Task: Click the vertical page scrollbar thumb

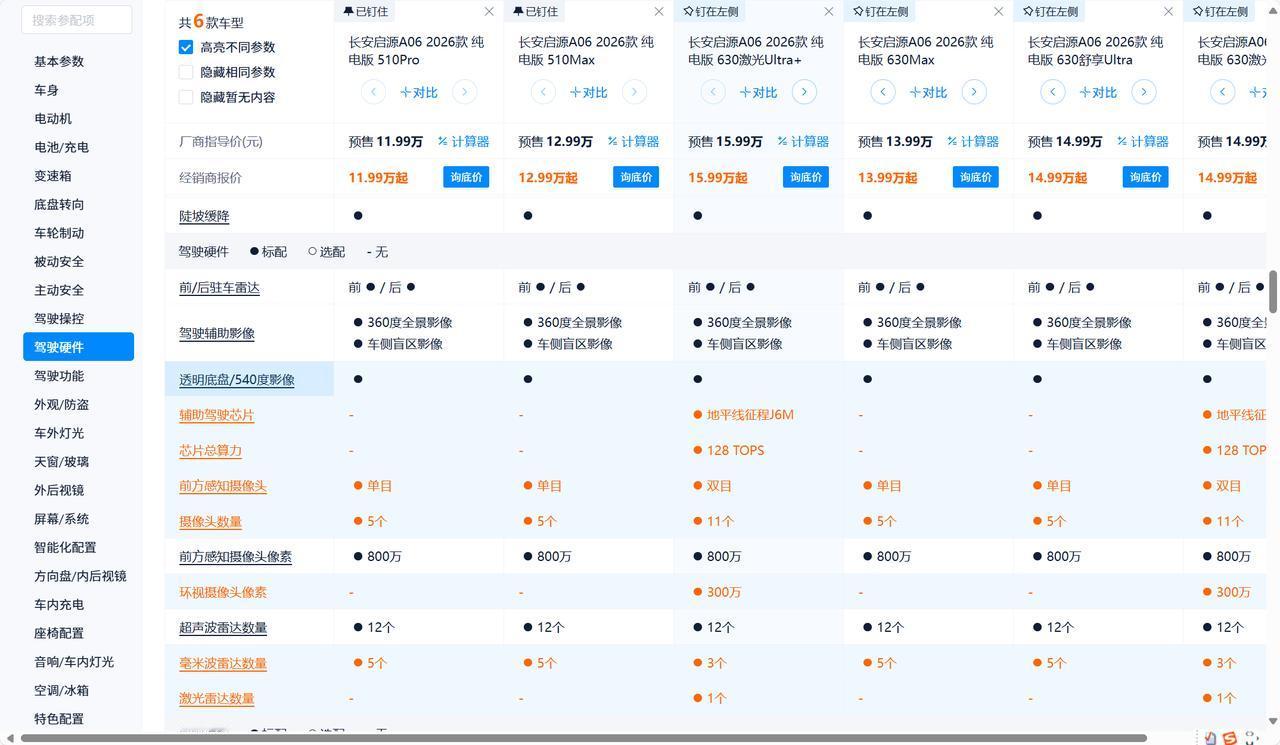Action: coord(1273,291)
